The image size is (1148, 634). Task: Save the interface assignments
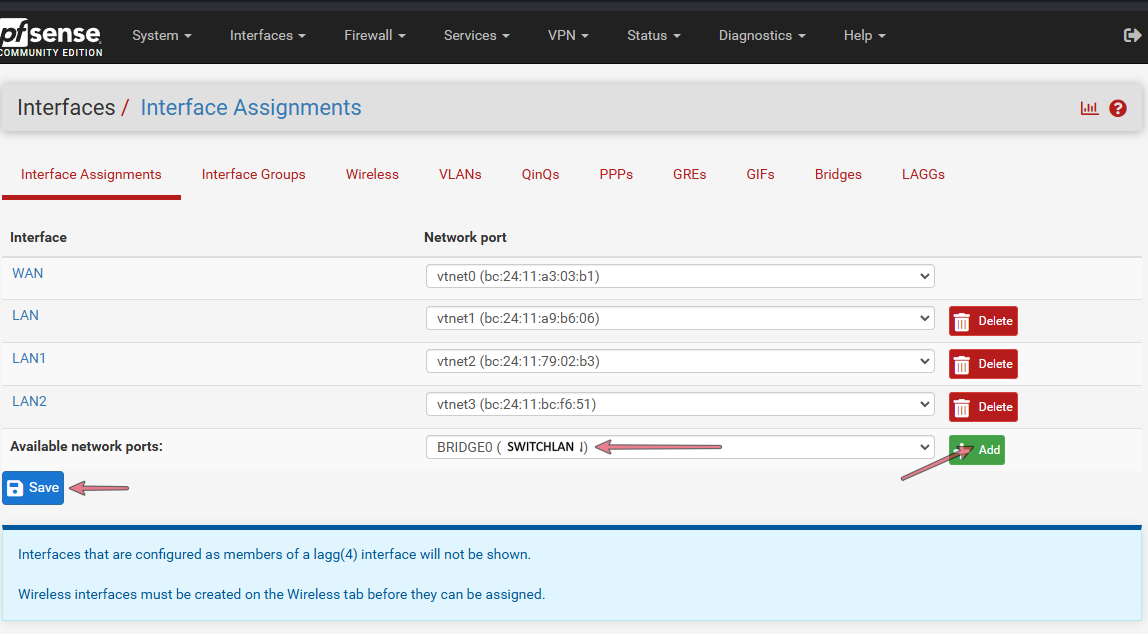pos(33,488)
